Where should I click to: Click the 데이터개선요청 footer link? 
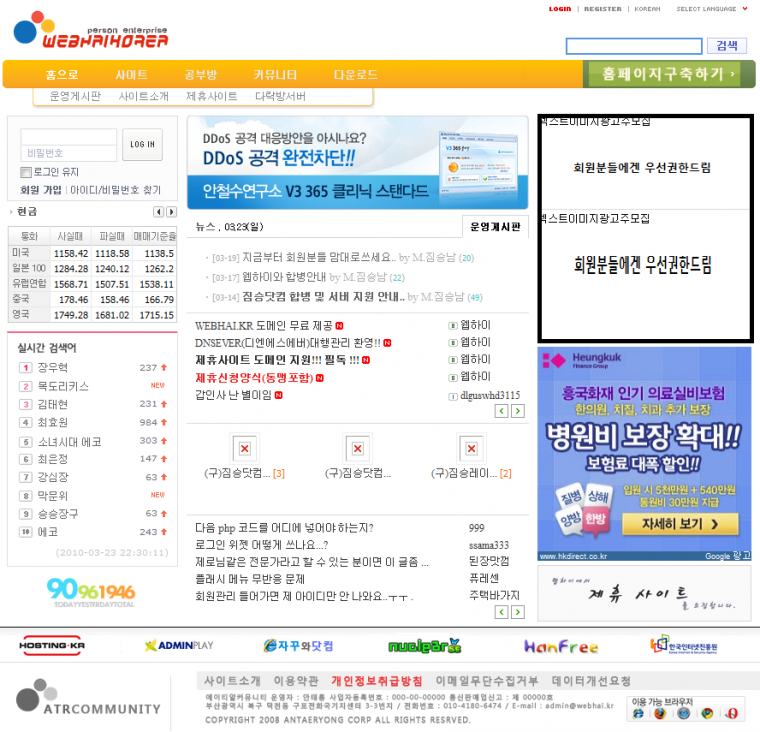(591, 681)
